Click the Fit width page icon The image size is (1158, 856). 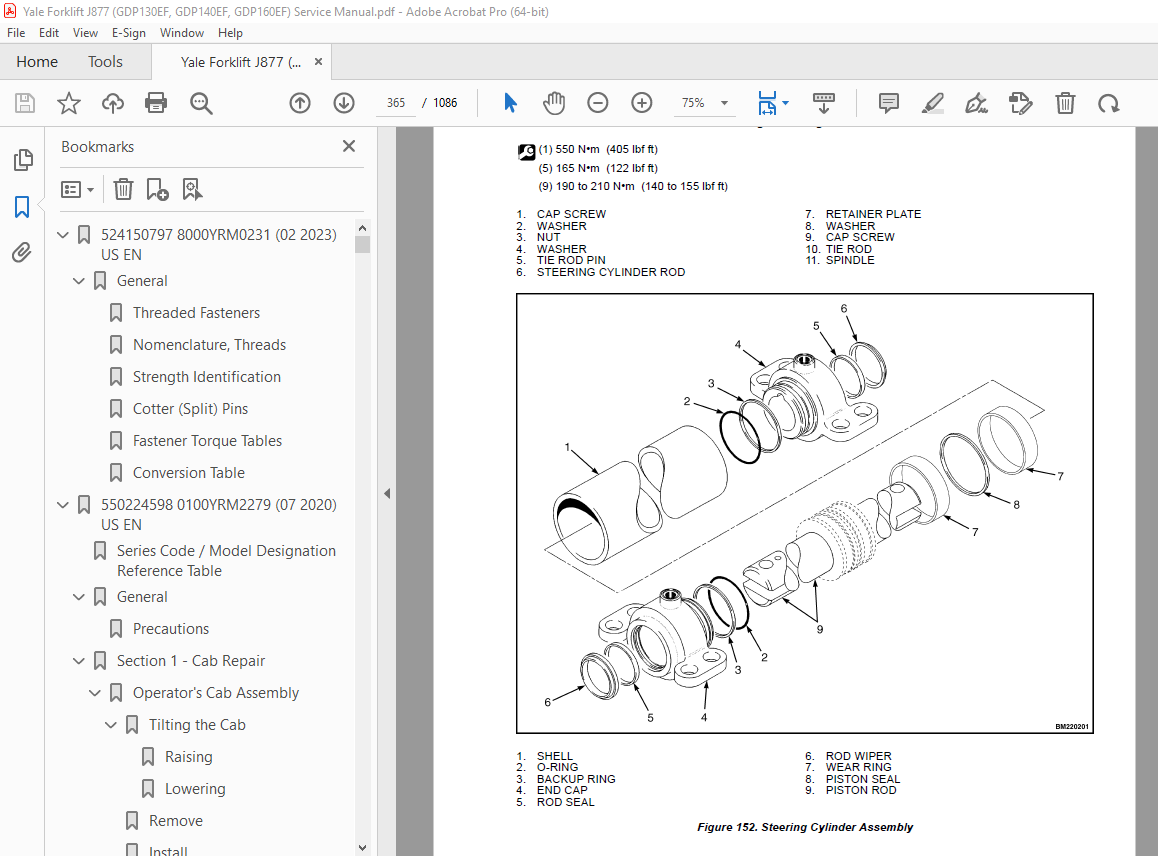coord(767,103)
